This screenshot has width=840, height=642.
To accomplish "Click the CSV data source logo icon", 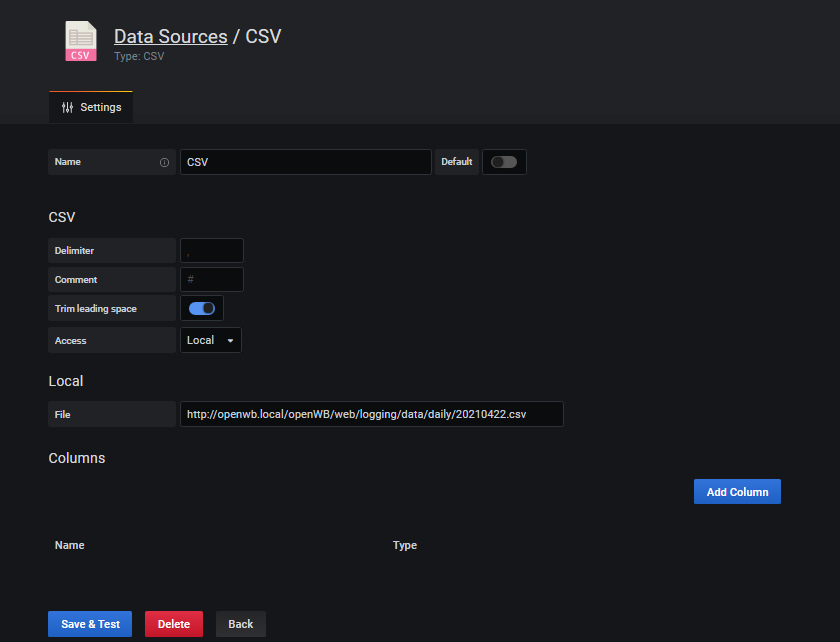I will click(x=81, y=42).
